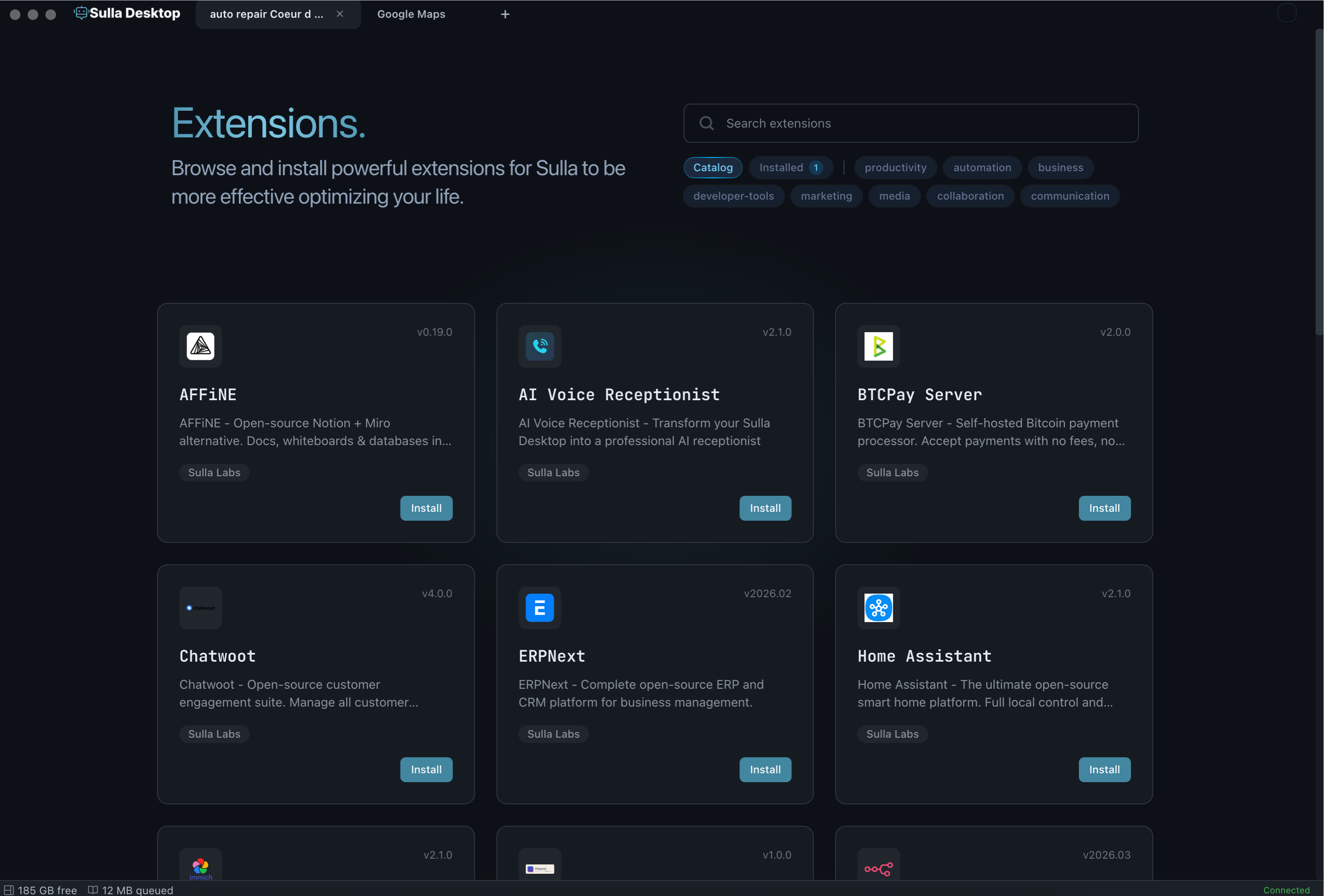Click the BTCPay Server logo icon
Viewport: 1324px width, 896px height.
(879, 346)
